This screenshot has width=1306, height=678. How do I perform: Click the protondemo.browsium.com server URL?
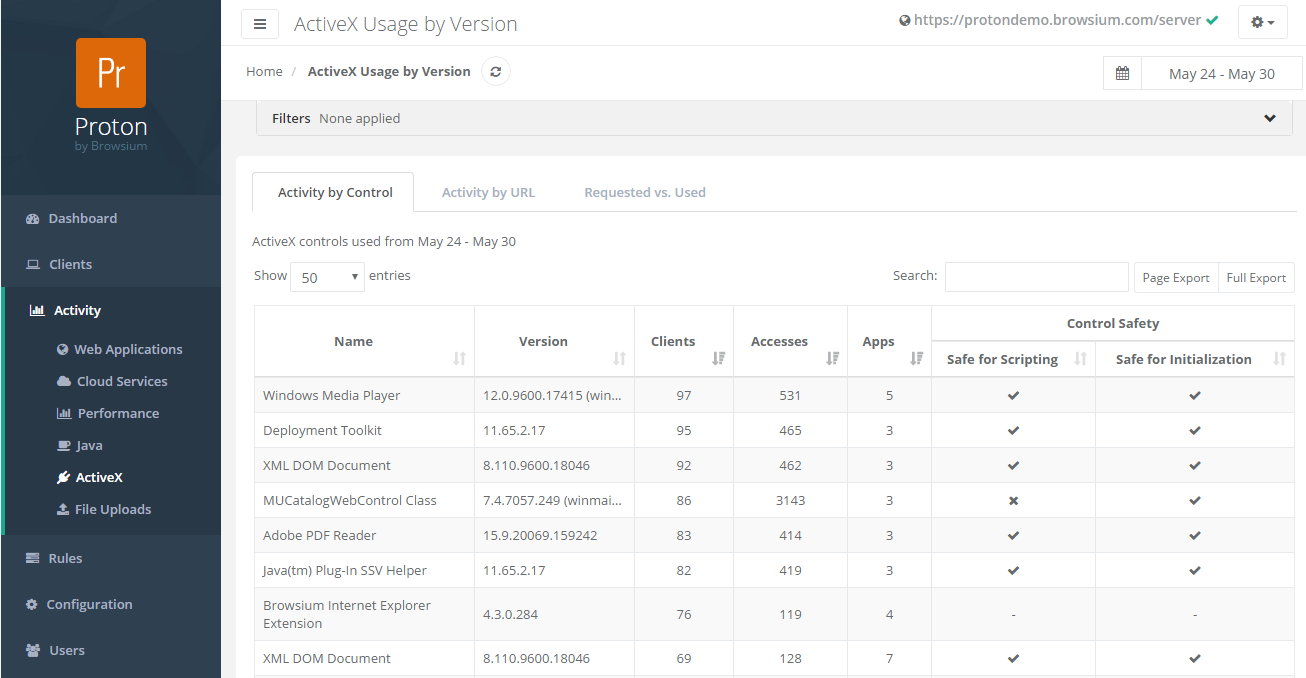[x=1058, y=20]
